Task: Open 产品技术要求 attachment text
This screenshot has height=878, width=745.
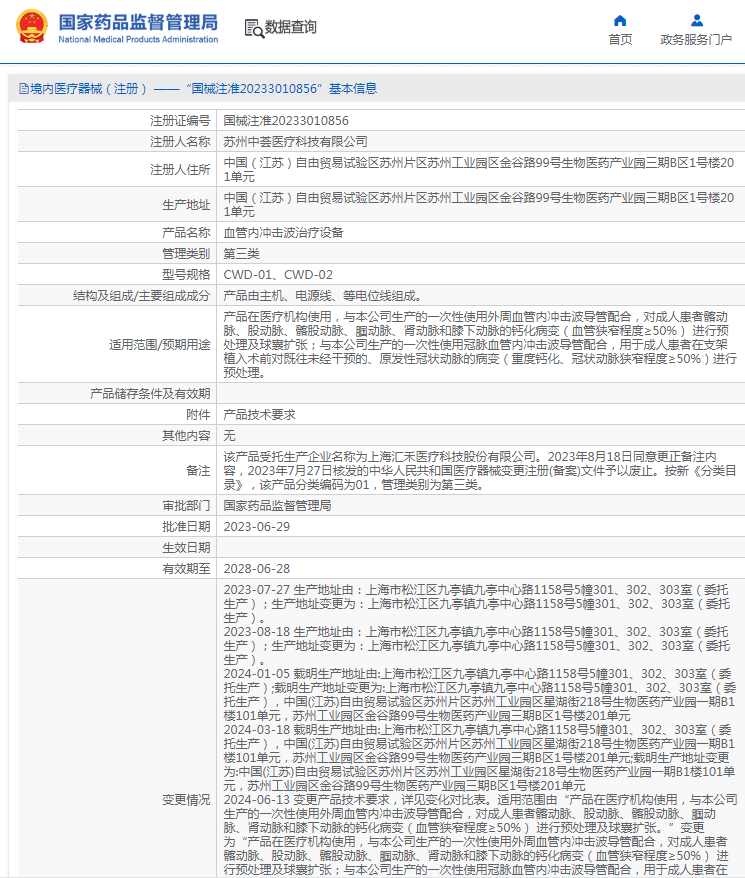Action: 259,414
